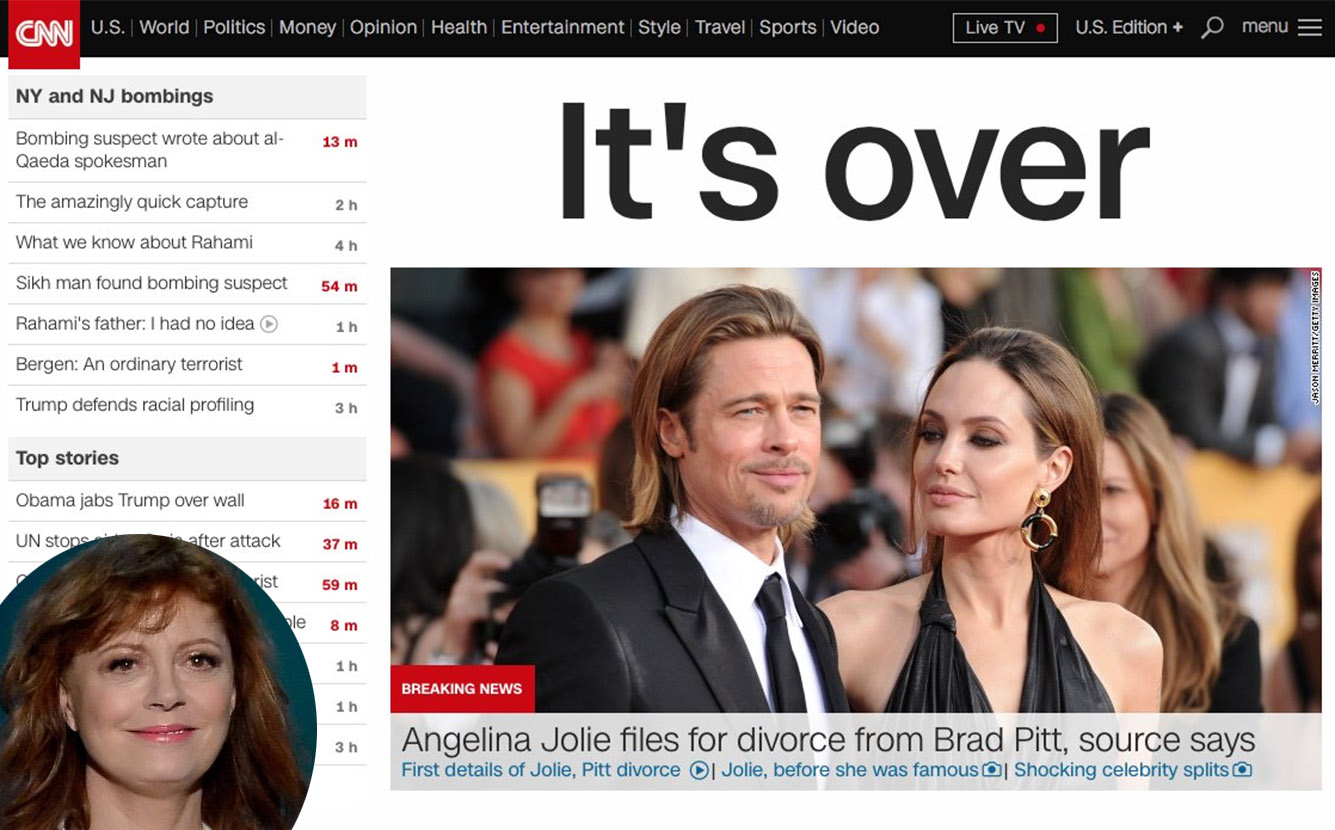The image size is (1335, 830).
Task: Open What we know about Rahami
Action: click(x=134, y=242)
